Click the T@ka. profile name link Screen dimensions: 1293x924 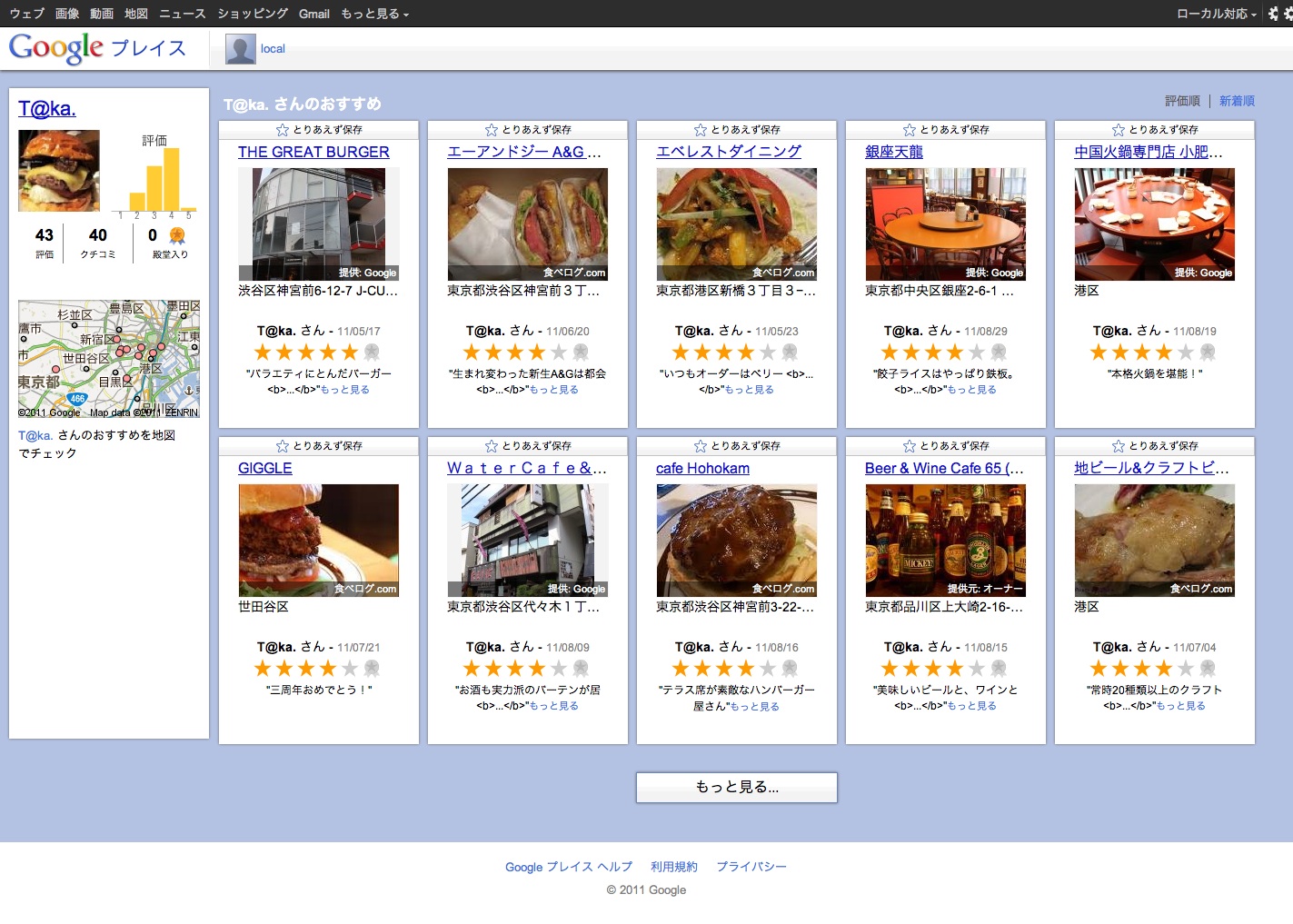pyautogui.click(x=47, y=109)
